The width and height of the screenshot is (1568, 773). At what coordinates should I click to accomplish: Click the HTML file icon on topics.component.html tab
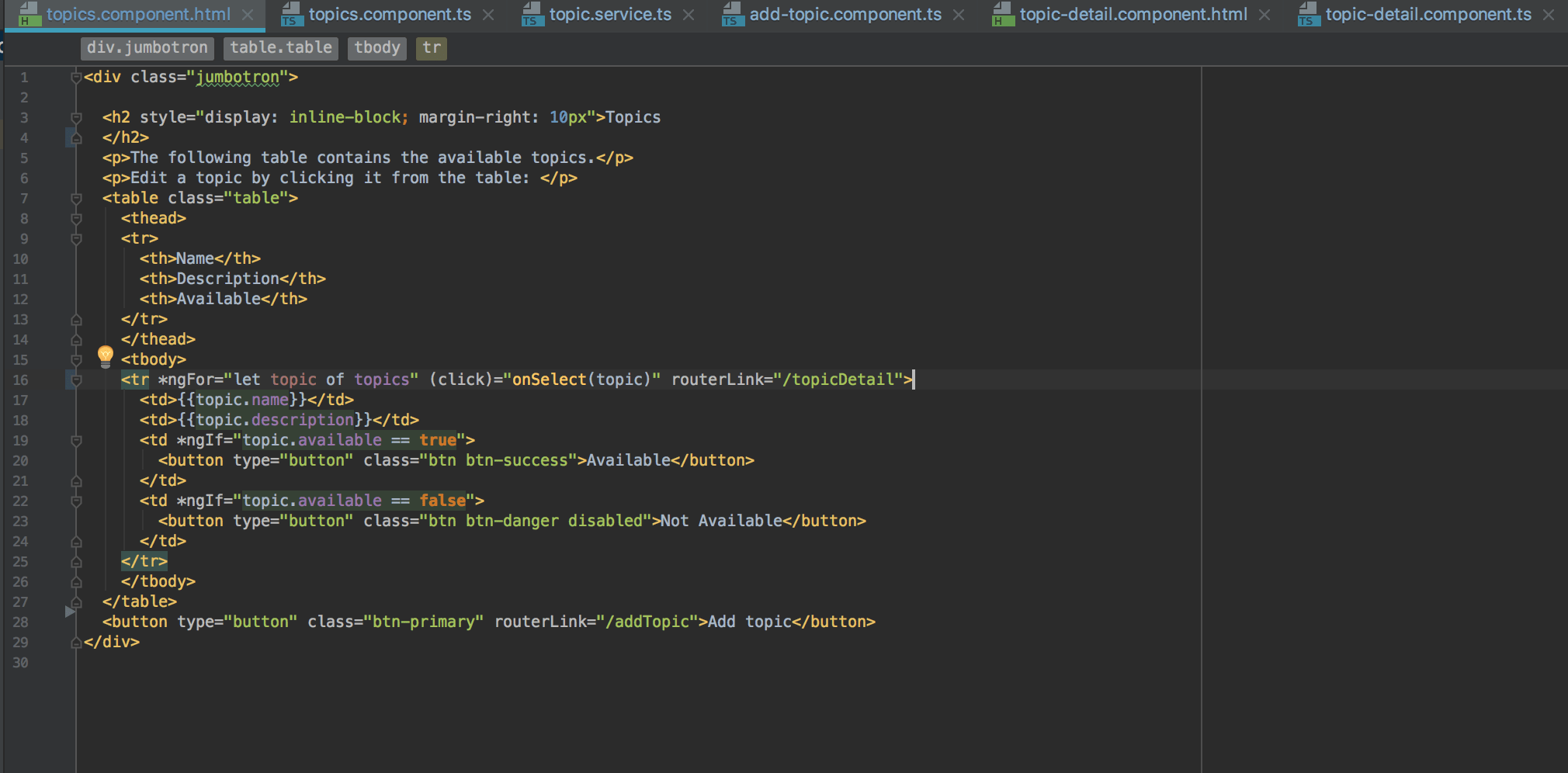(29, 14)
